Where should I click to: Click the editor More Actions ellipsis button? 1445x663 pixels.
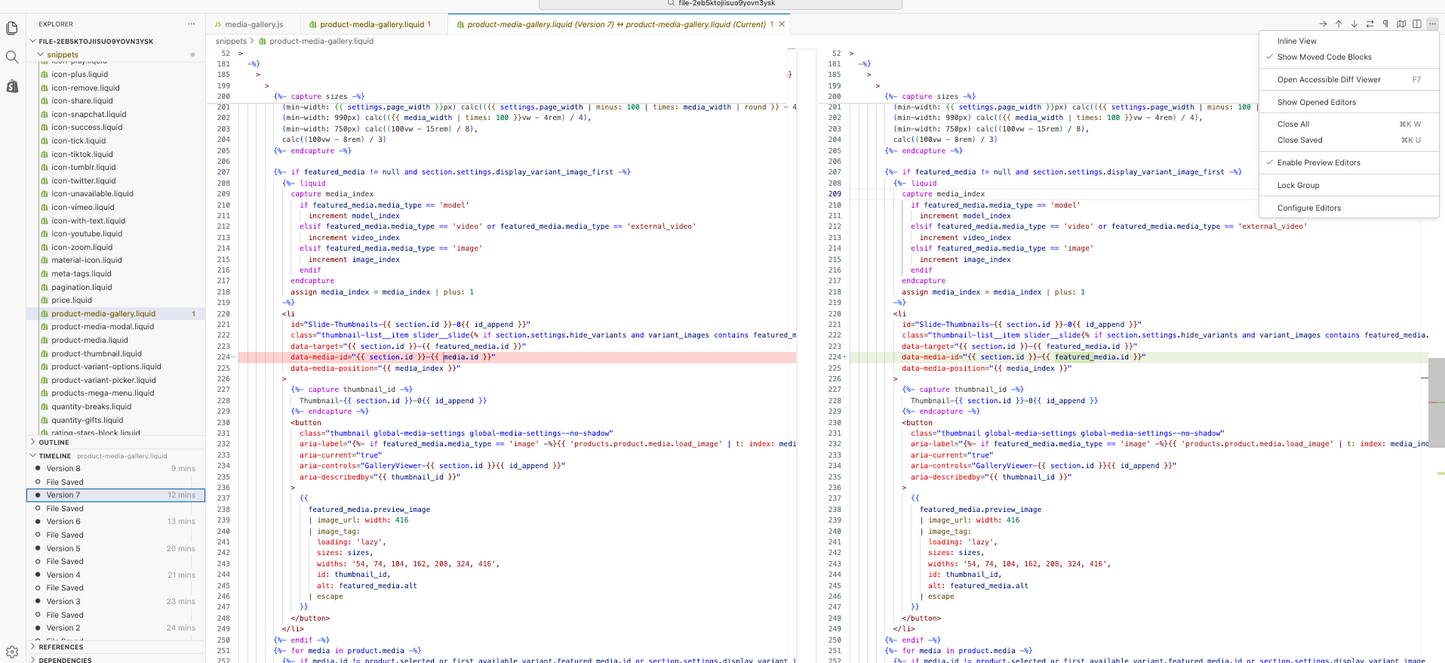pyautogui.click(x=1432, y=23)
